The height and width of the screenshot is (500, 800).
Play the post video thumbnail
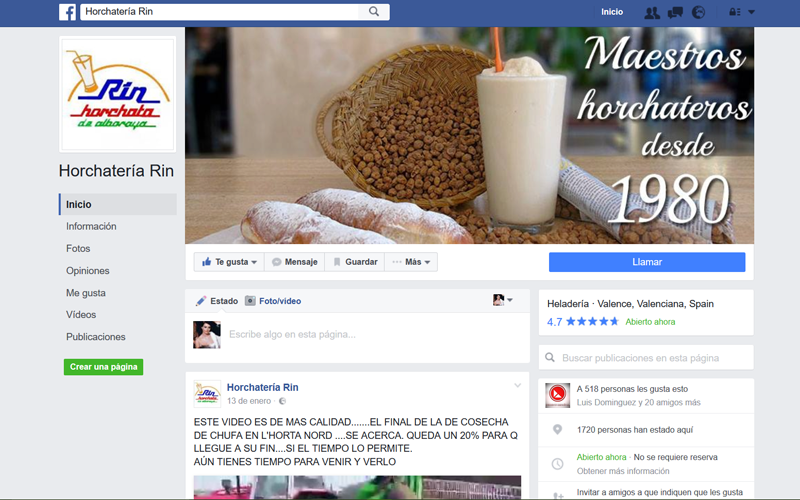(357, 487)
